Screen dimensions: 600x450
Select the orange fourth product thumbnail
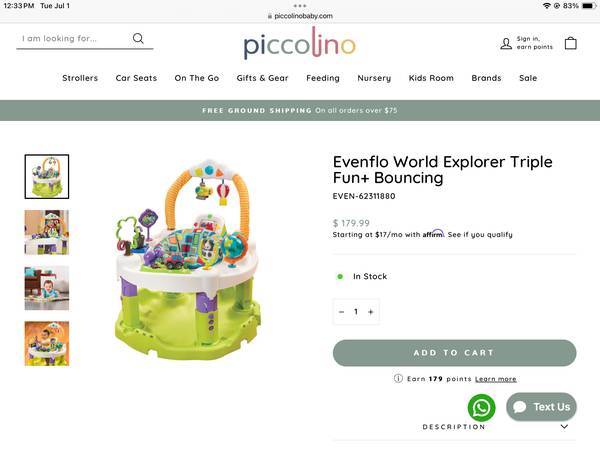point(47,343)
